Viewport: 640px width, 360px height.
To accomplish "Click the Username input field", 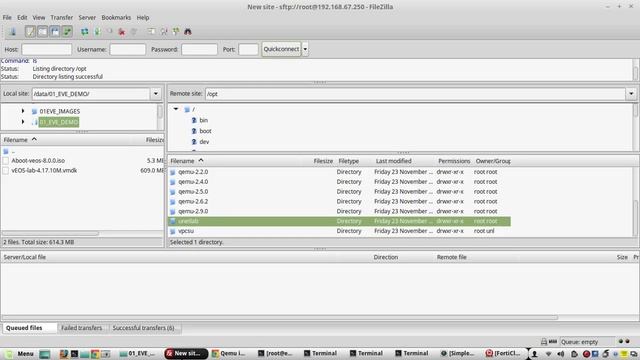I will pyautogui.click(x=128, y=49).
